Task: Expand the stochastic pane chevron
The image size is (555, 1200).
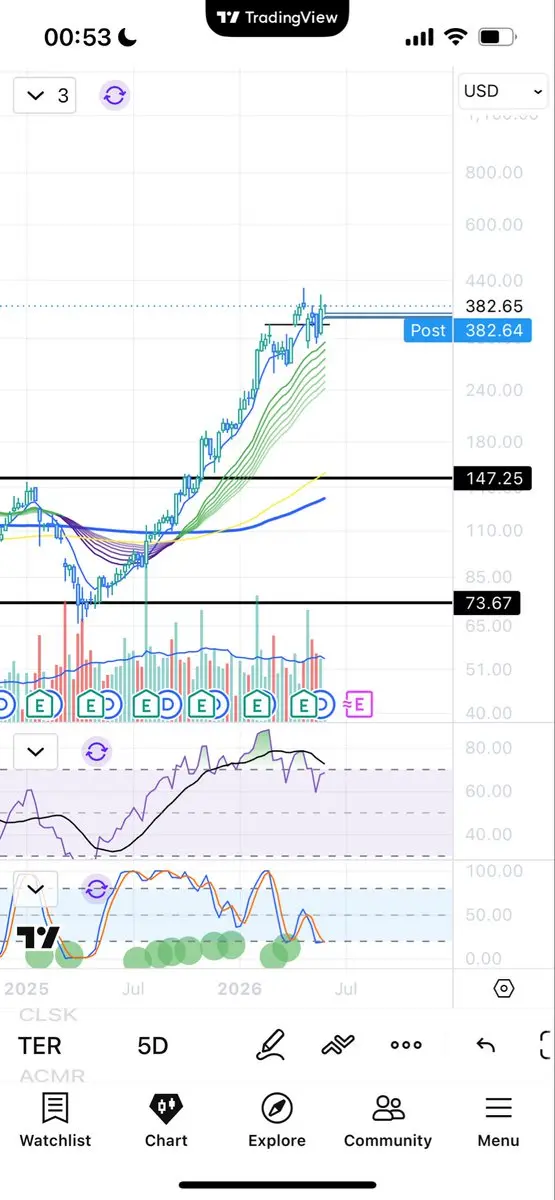Action: 37,888
